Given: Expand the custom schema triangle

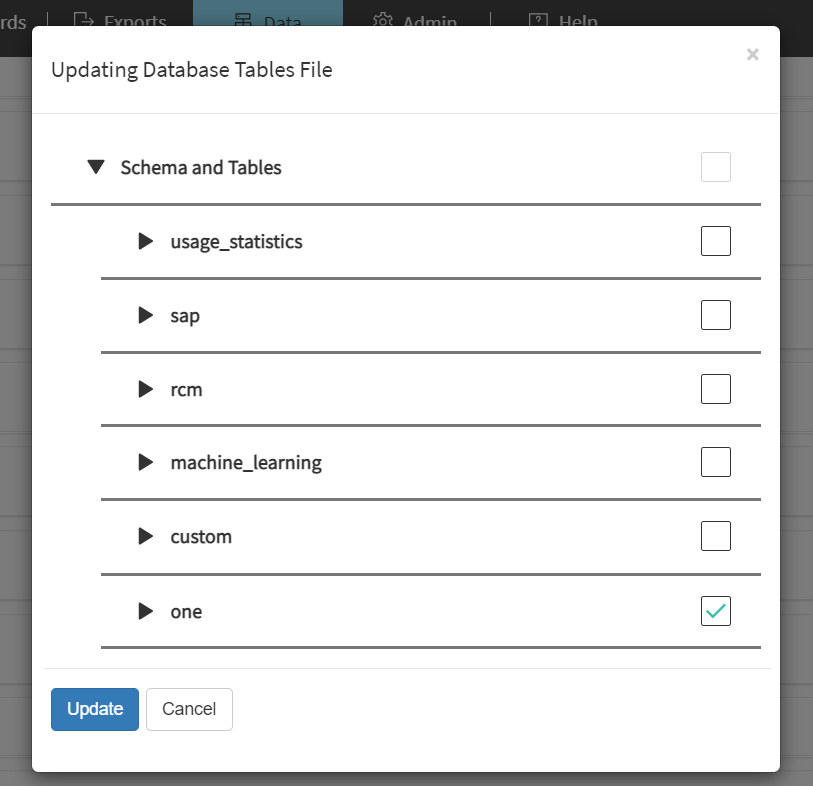Looking at the screenshot, I should [146, 536].
